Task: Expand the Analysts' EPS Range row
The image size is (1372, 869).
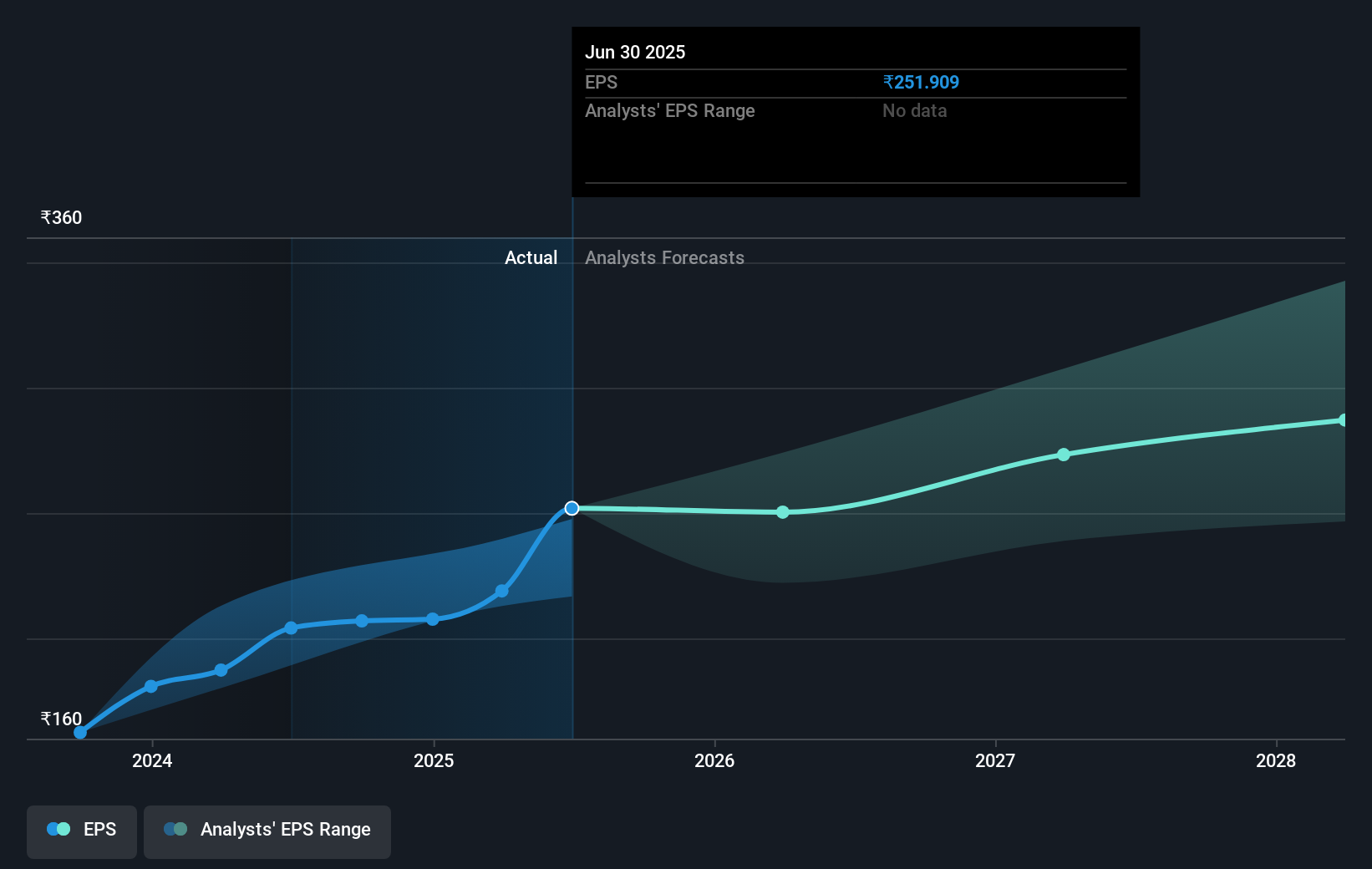Action: pyautogui.click(x=669, y=110)
